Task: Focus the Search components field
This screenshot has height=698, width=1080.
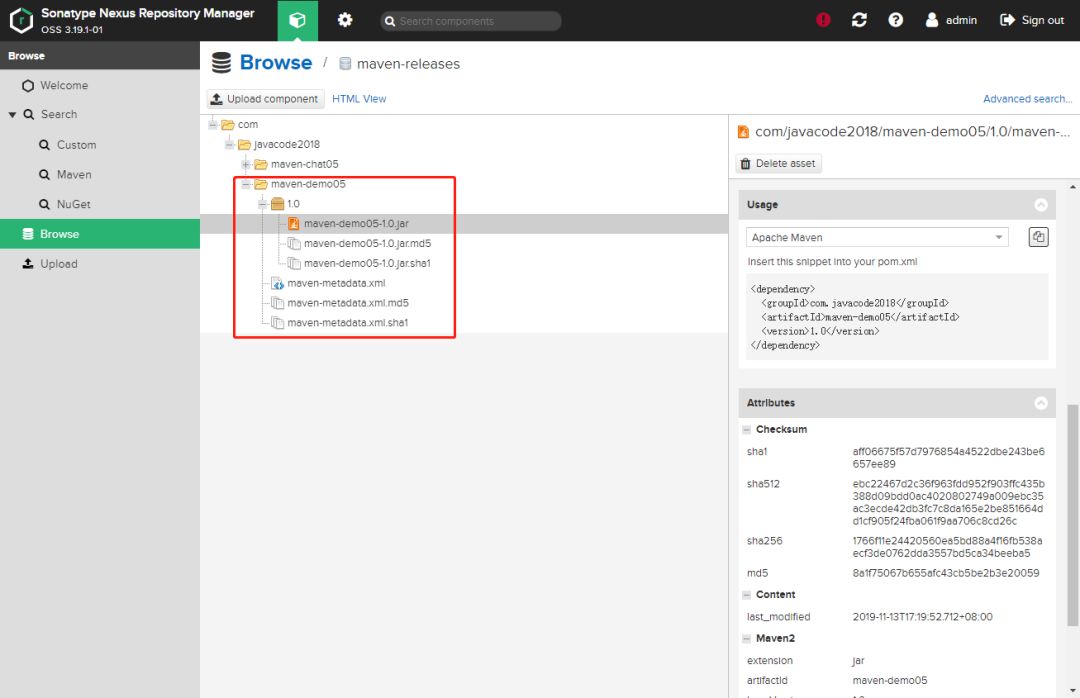Action: (x=471, y=21)
